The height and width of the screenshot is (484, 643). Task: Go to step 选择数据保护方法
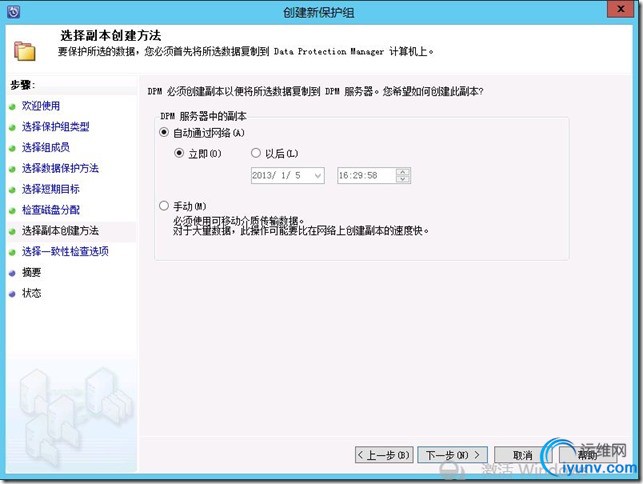click(60, 168)
